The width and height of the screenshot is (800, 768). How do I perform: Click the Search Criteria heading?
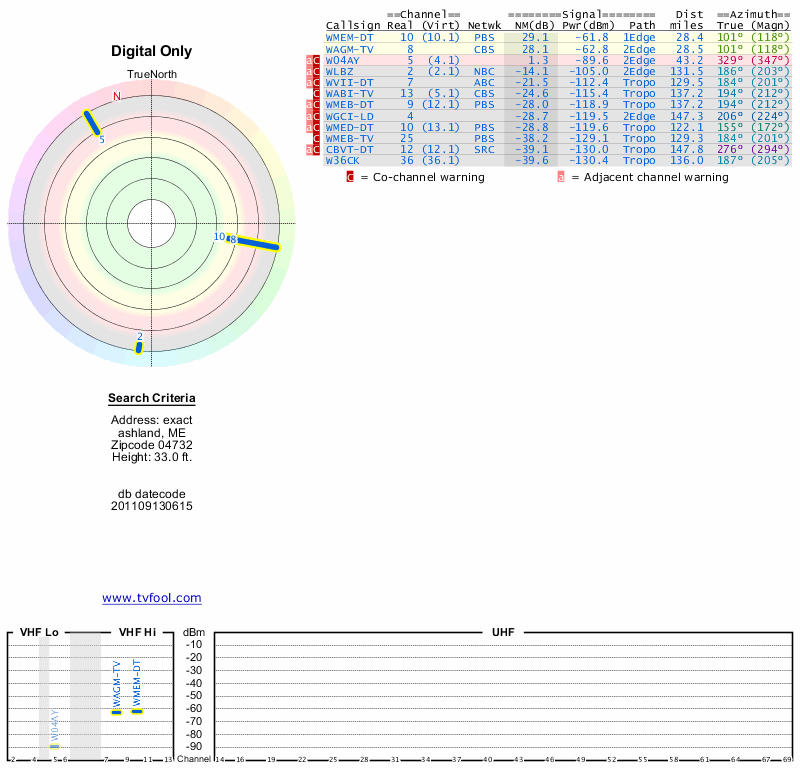tap(152, 399)
